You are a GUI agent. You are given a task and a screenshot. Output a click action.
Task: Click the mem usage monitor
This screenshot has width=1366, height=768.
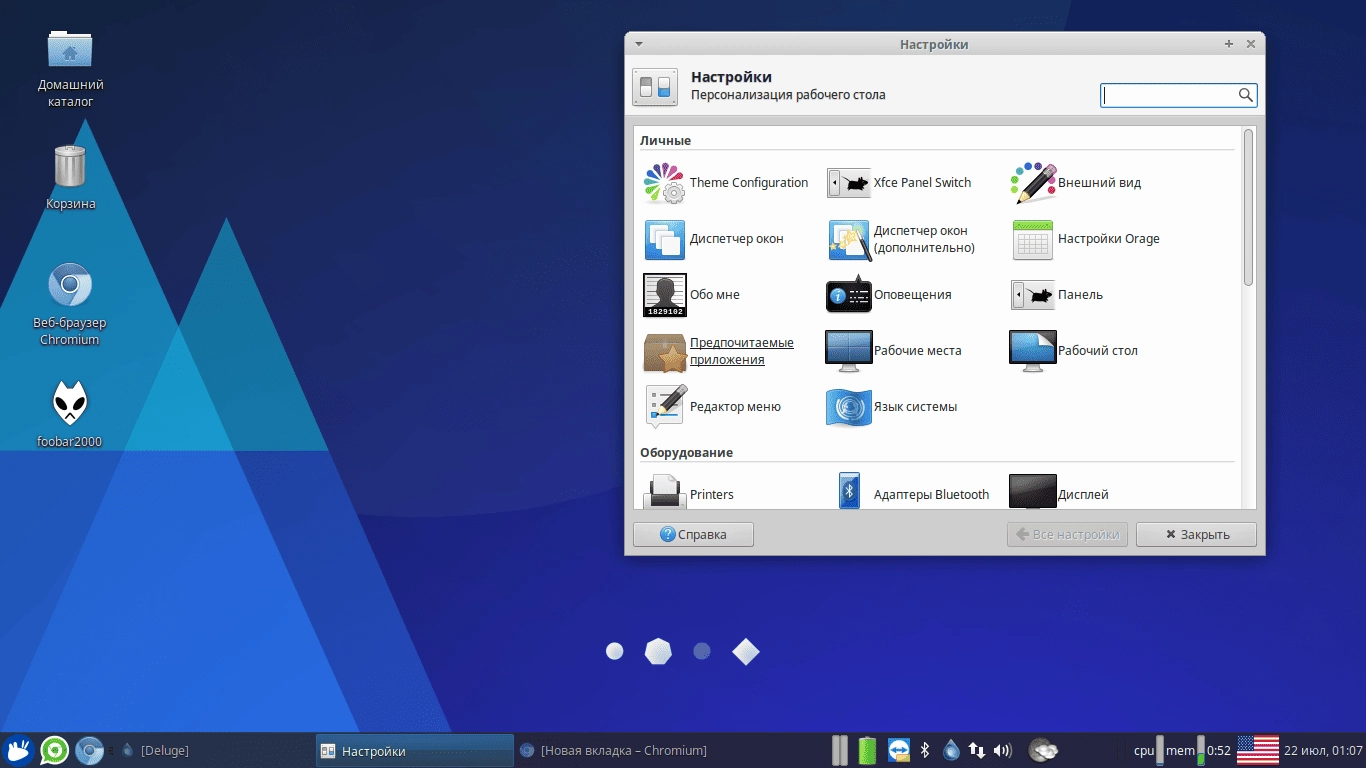tap(1185, 750)
